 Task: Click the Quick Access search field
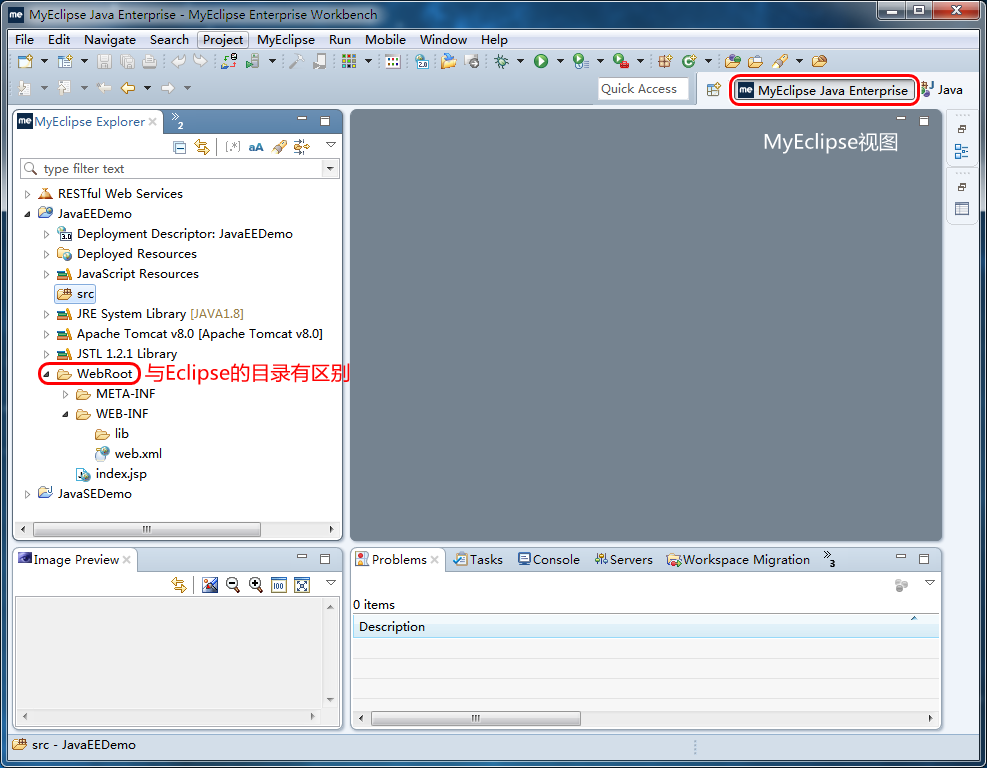(x=643, y=89)
